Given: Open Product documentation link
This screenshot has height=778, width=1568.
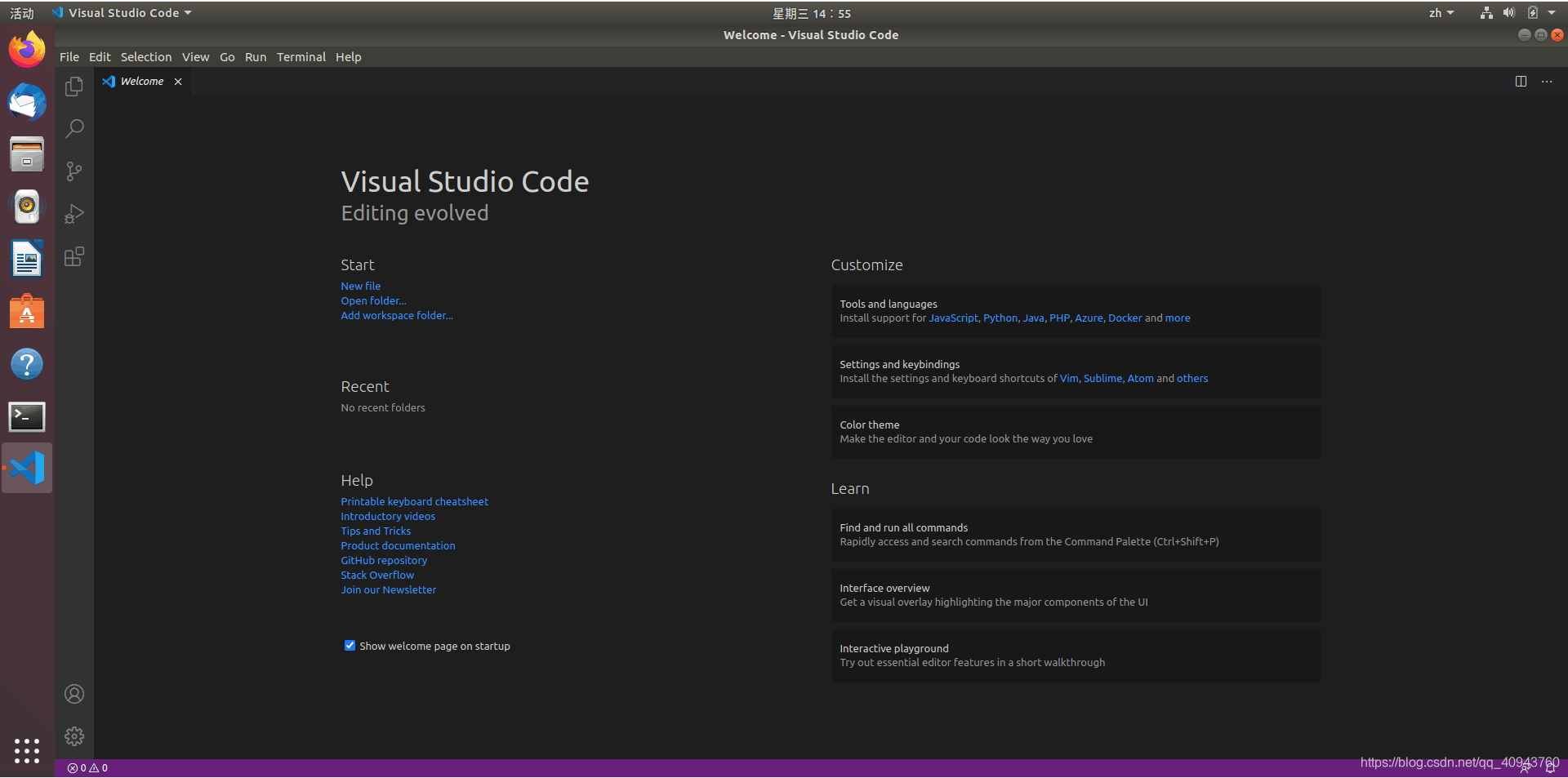Looking at the screenshot, I should click(398, 546).
